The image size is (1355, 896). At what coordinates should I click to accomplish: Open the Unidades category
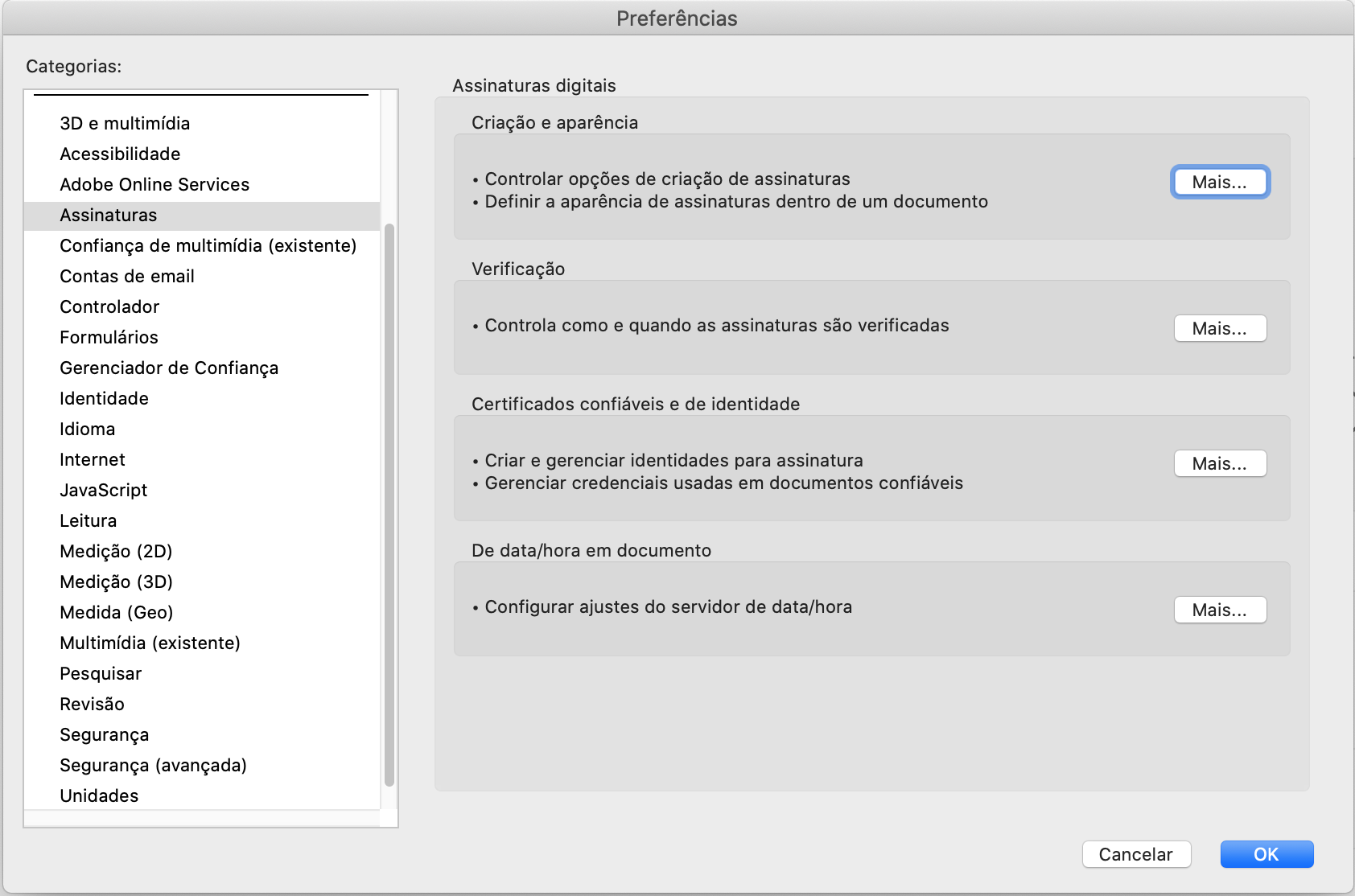[x=202, y=795]
